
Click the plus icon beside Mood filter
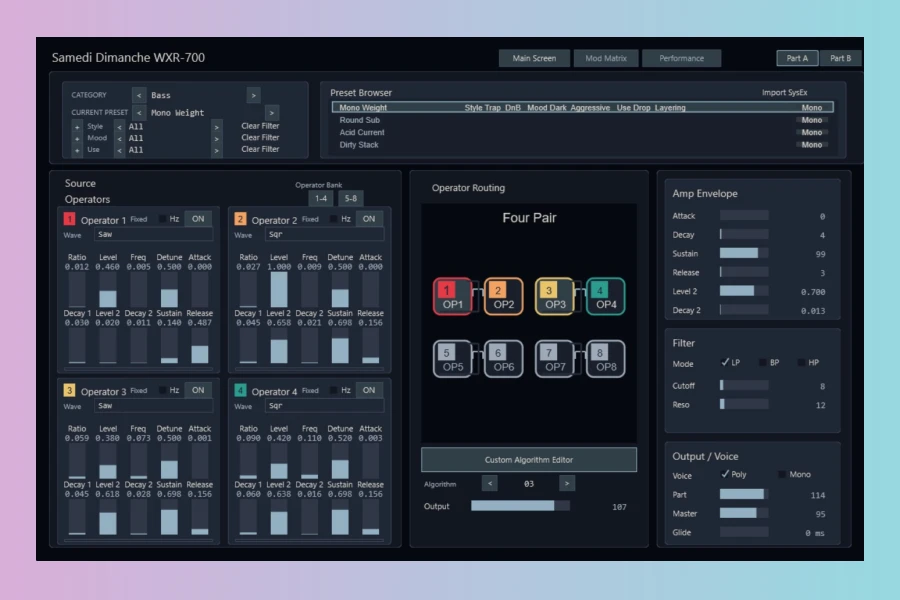pyautogui.click(x=77, y=139)
